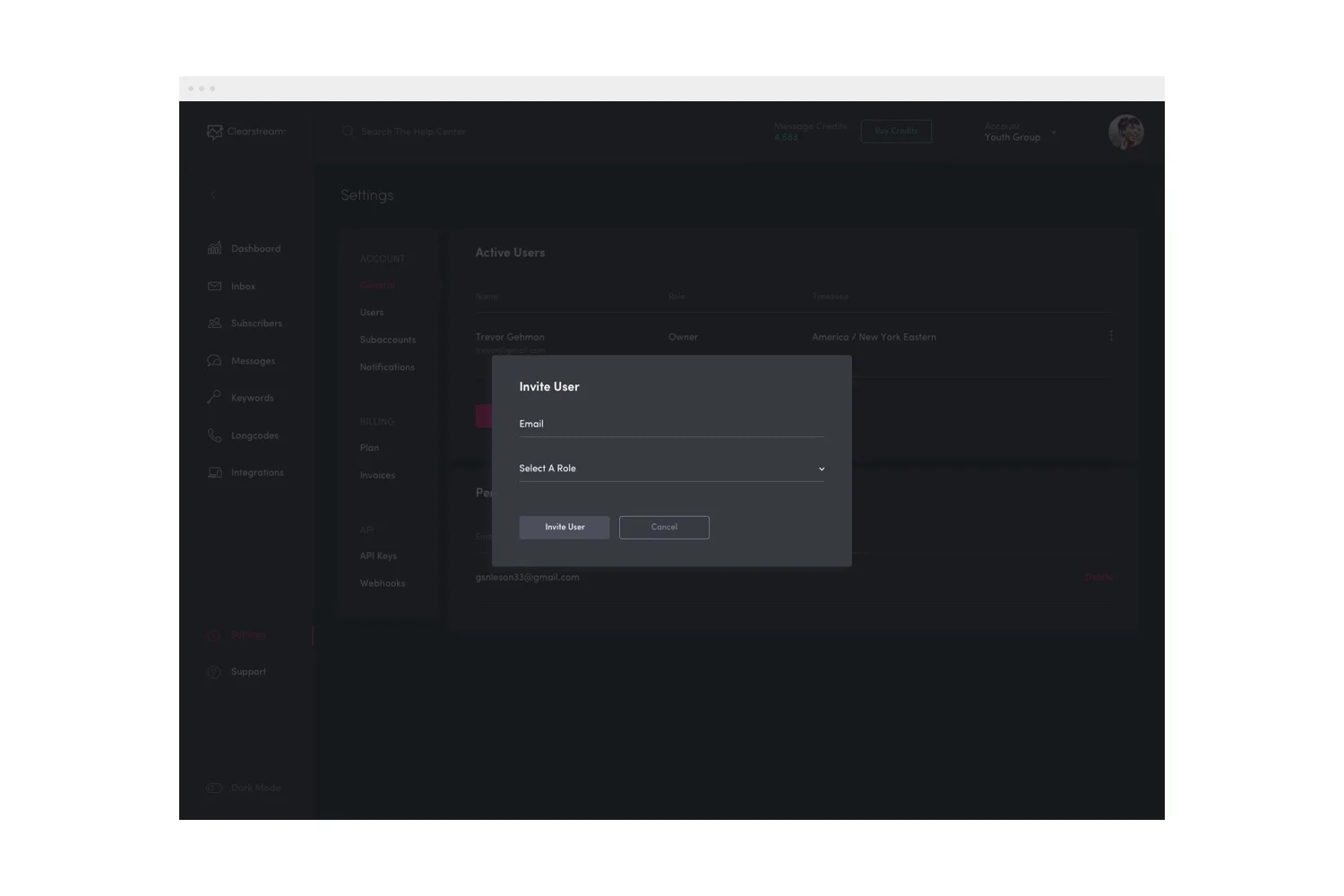Open API Keys settings section

(378, 556)
